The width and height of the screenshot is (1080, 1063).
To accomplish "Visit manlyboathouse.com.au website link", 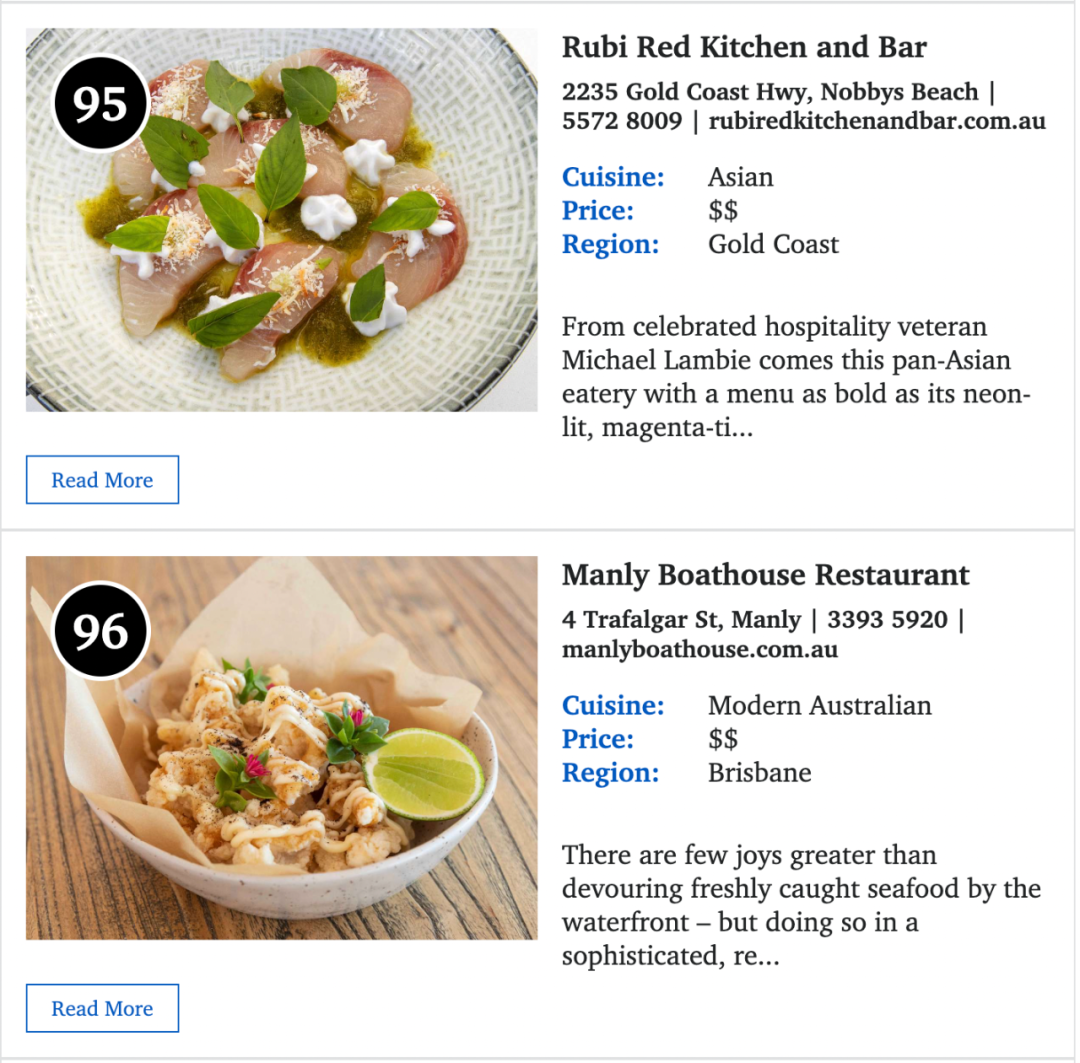I will click(700, 650).
